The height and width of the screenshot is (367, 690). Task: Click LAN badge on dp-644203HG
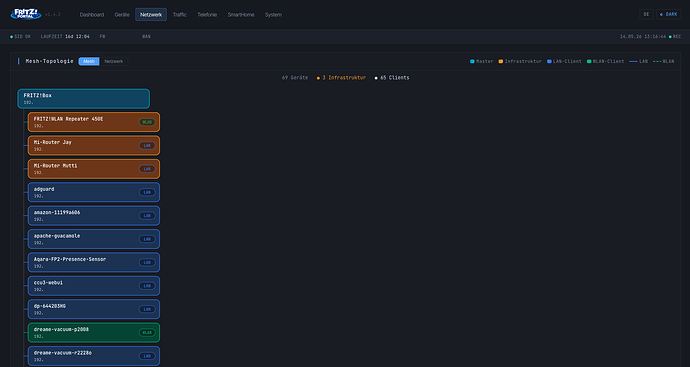147,309
